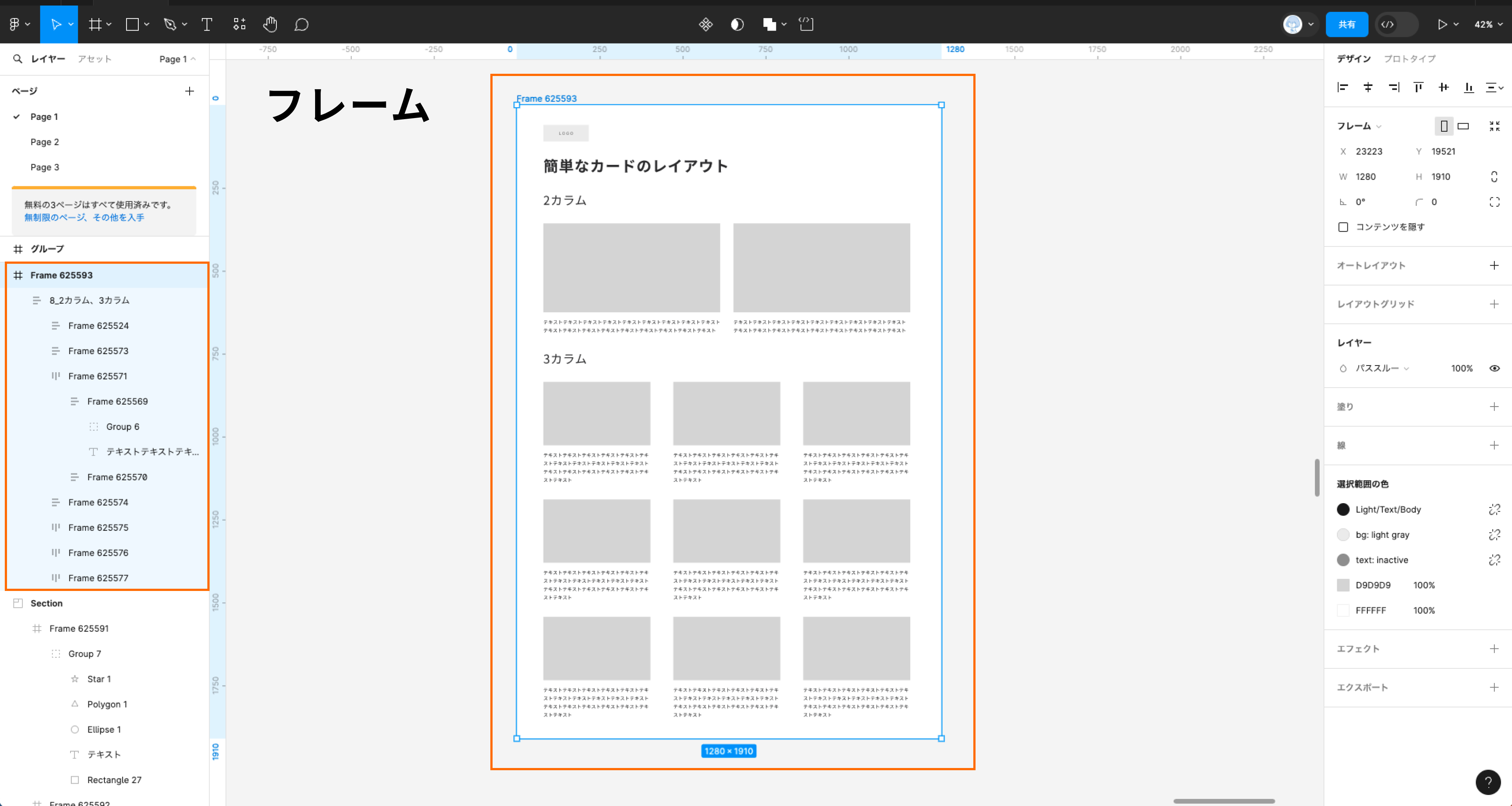The height and width of the screenshot is (806, 1512).
Task: Select the Pen tool
Action: (x=170, y=24)
